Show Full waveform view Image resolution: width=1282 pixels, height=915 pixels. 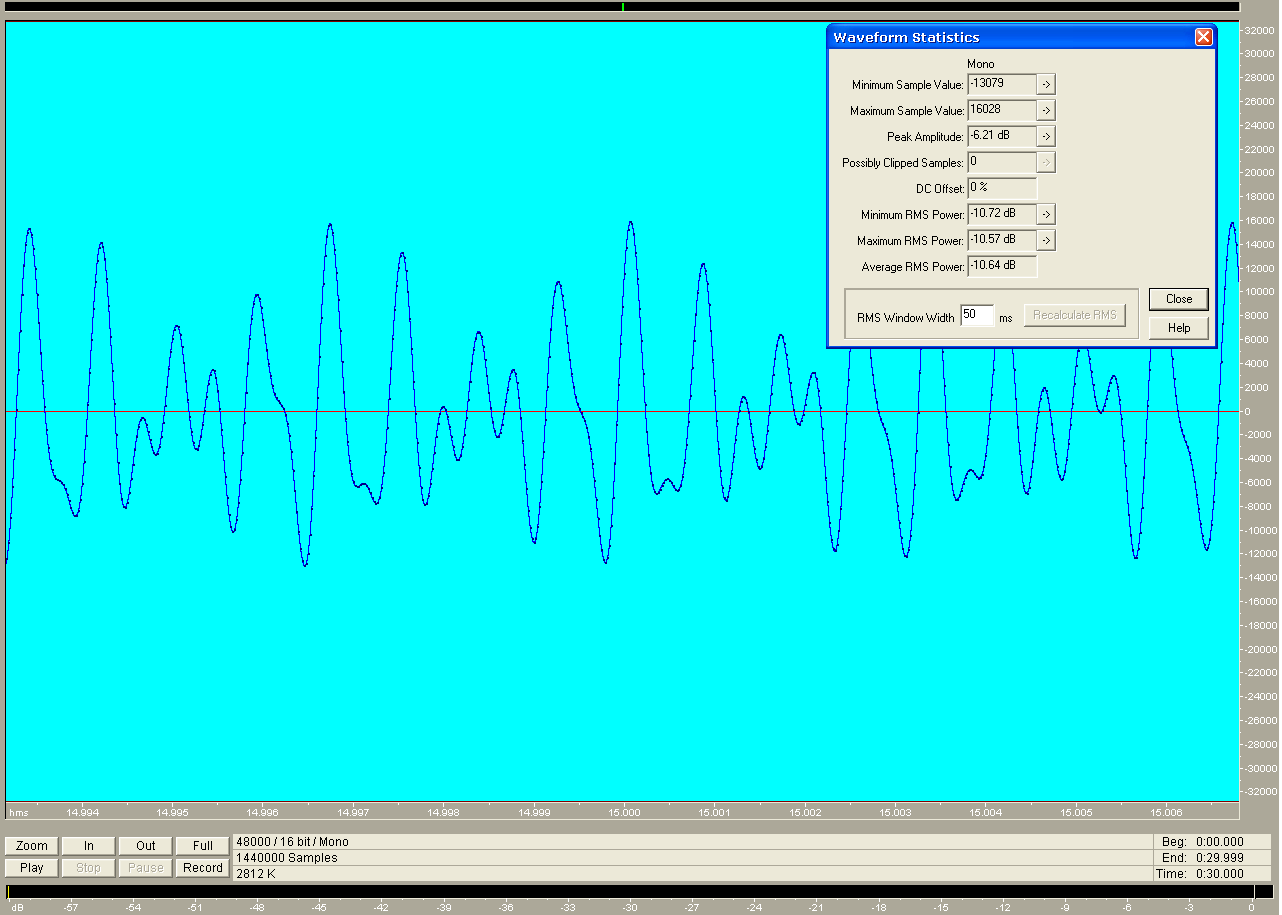[203, 846]
